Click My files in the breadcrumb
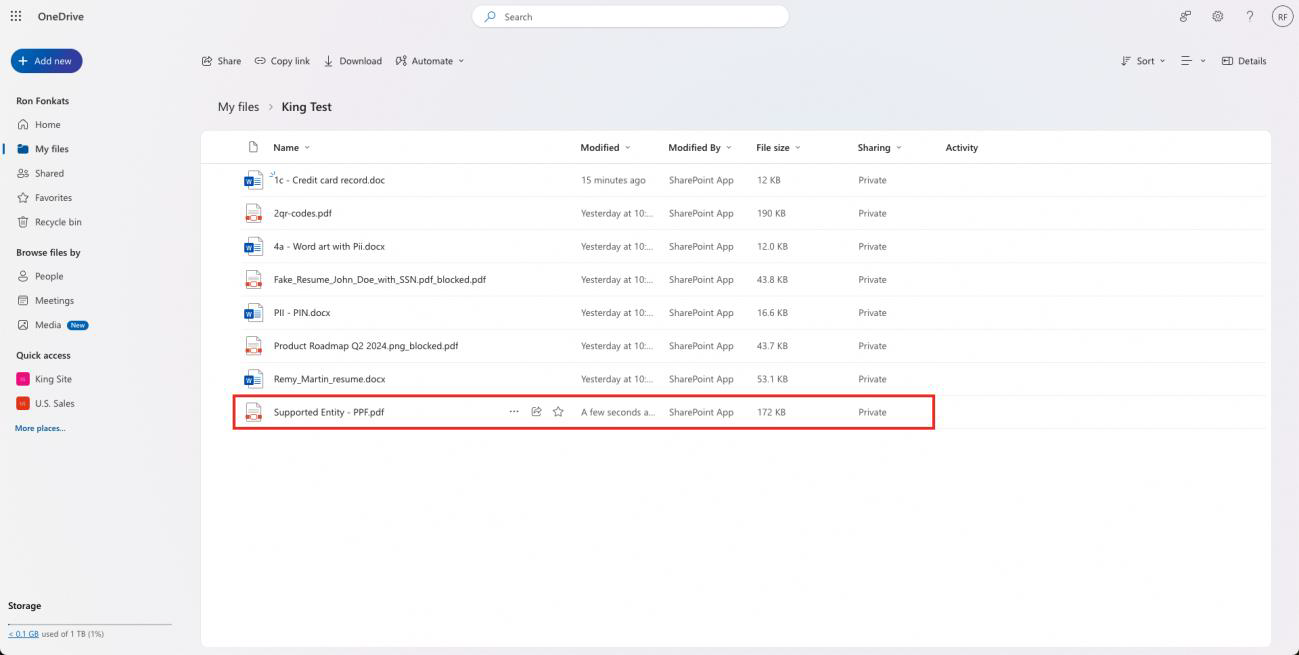Image resolution: width=1299 pixels, height=655 pixels. tap(238, 107)
